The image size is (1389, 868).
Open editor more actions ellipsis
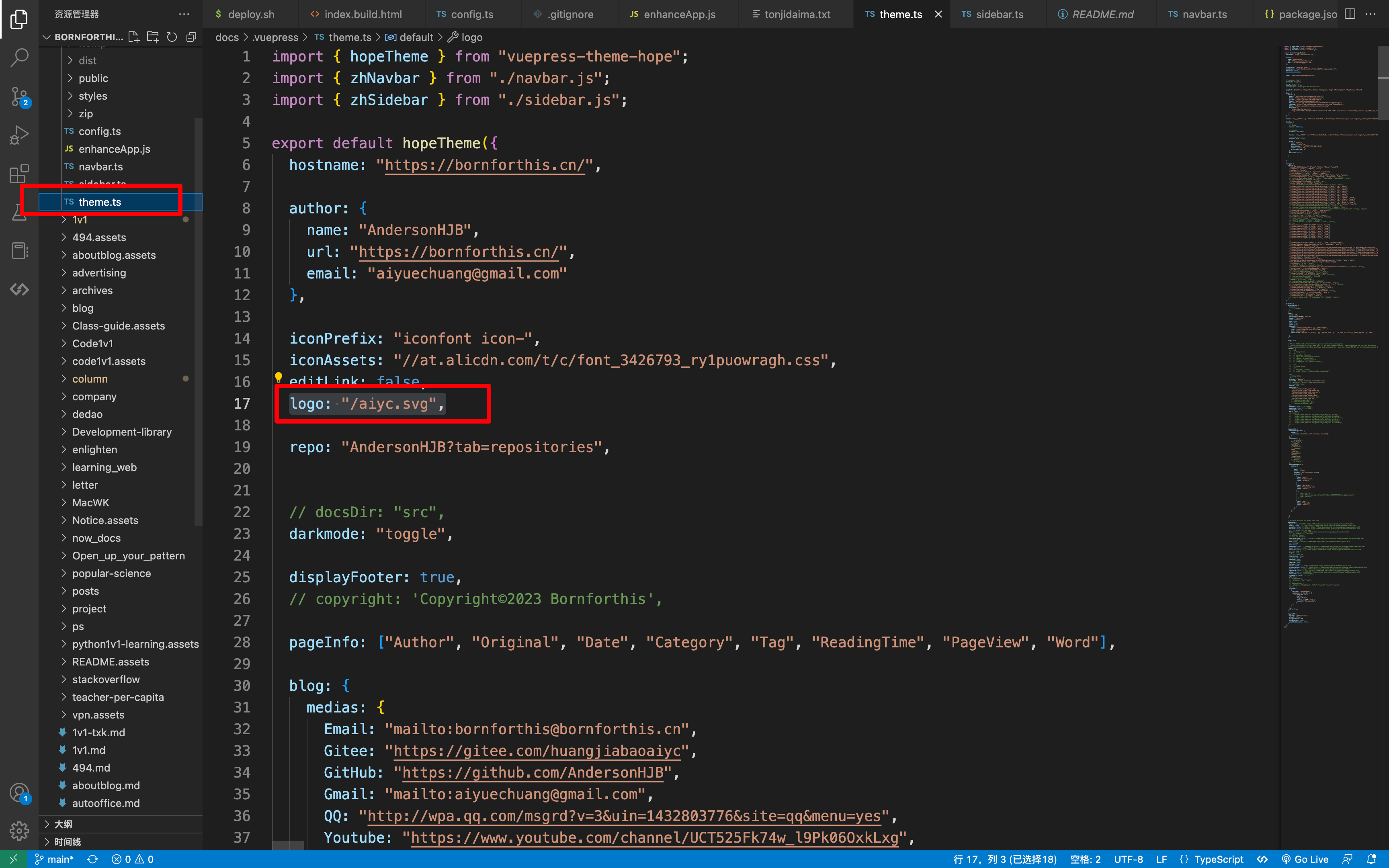click(1371, 14)
